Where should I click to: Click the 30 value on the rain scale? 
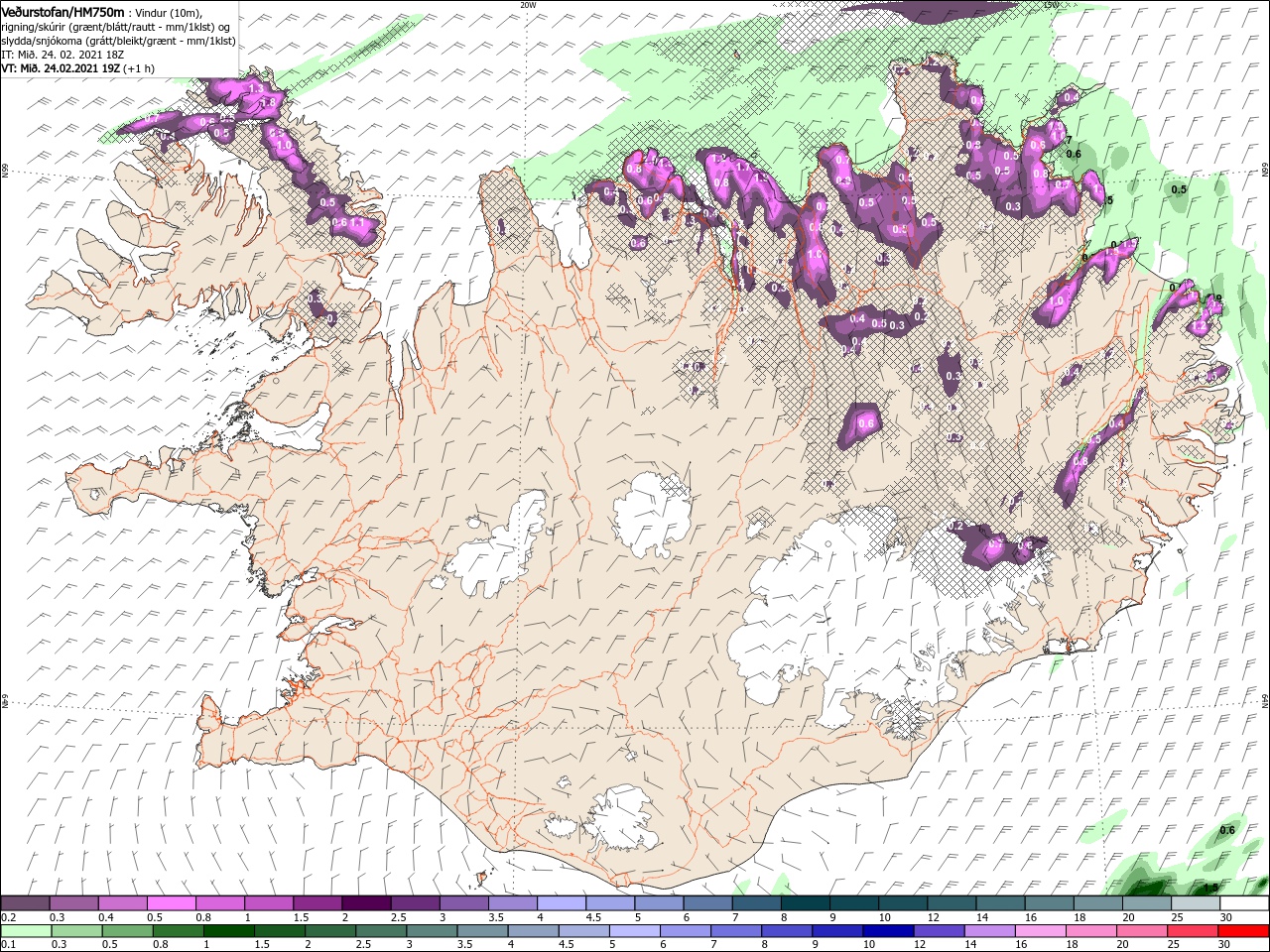(1224, 945)
